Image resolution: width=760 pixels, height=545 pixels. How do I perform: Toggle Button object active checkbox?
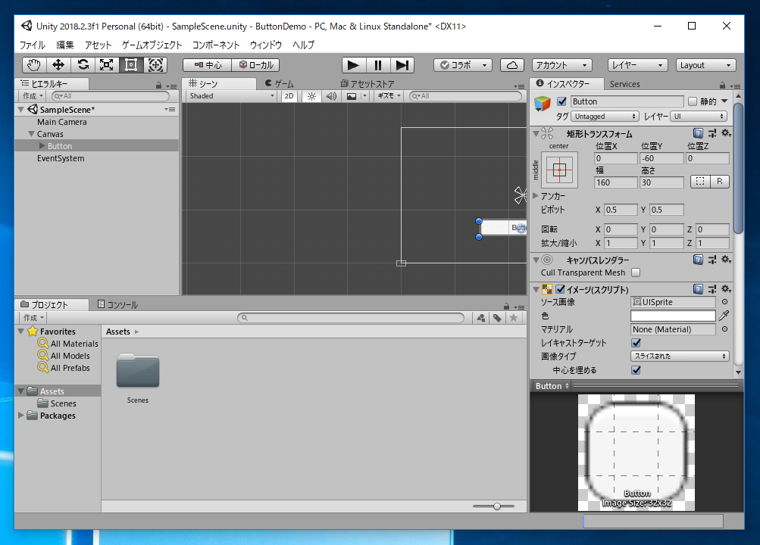click(562, 101)
